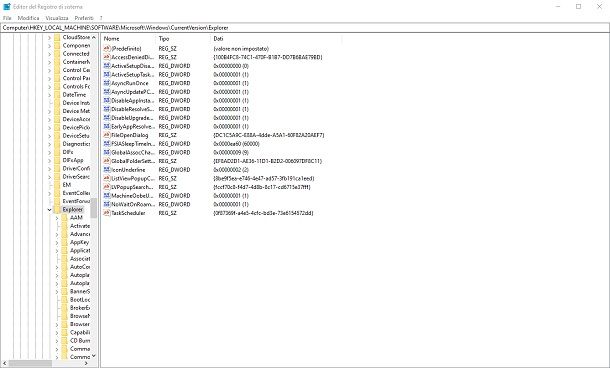Viewport: 610px width, 368px height.
Task: Click the BannerS folder icon
Action: (x=65, y=291)
